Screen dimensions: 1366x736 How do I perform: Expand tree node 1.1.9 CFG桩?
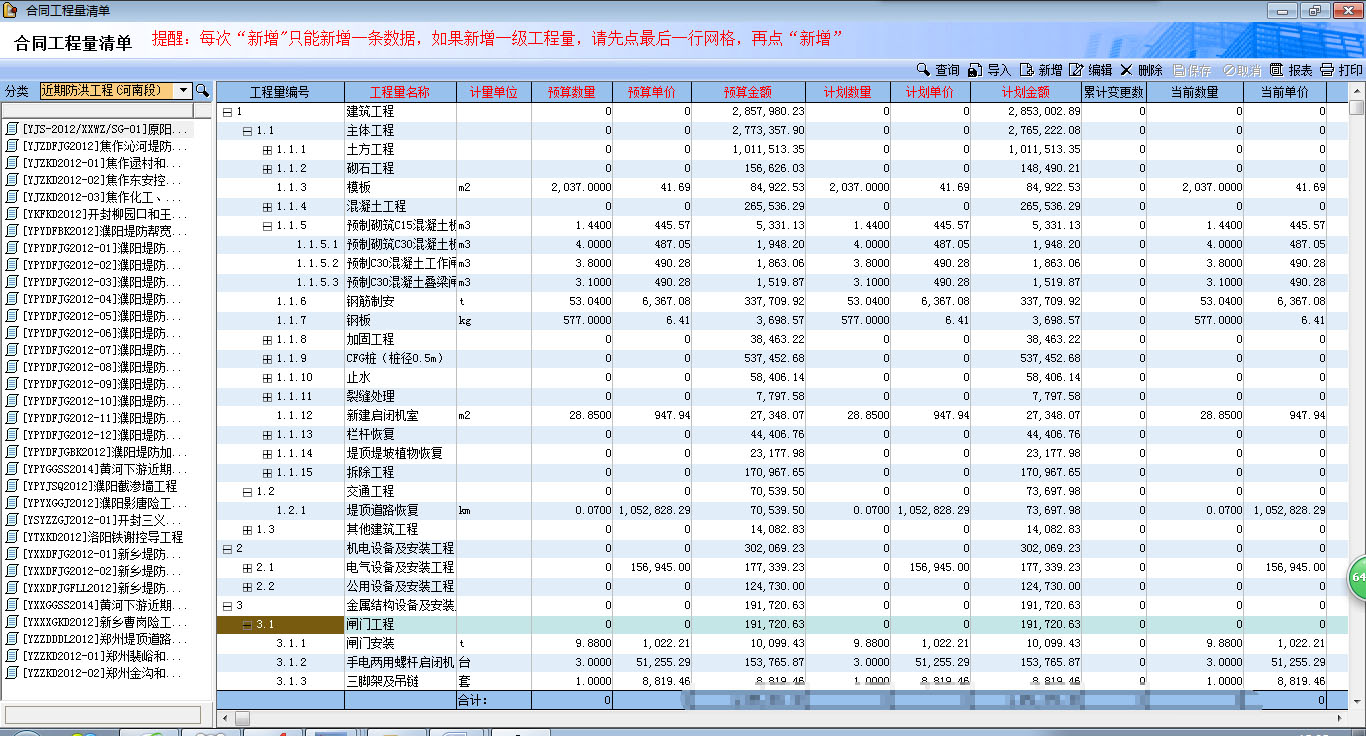tap(267, 359)
